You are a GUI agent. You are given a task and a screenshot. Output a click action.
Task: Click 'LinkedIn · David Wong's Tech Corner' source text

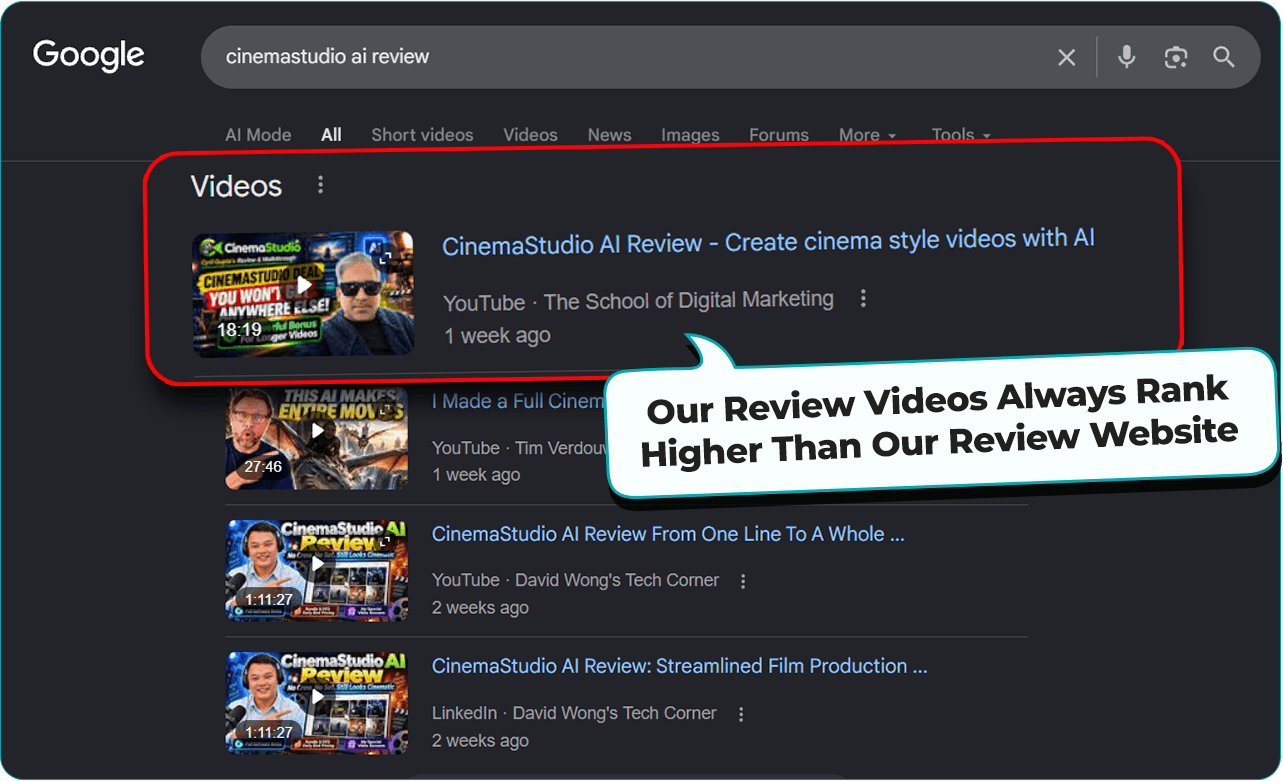coord(574,714)
